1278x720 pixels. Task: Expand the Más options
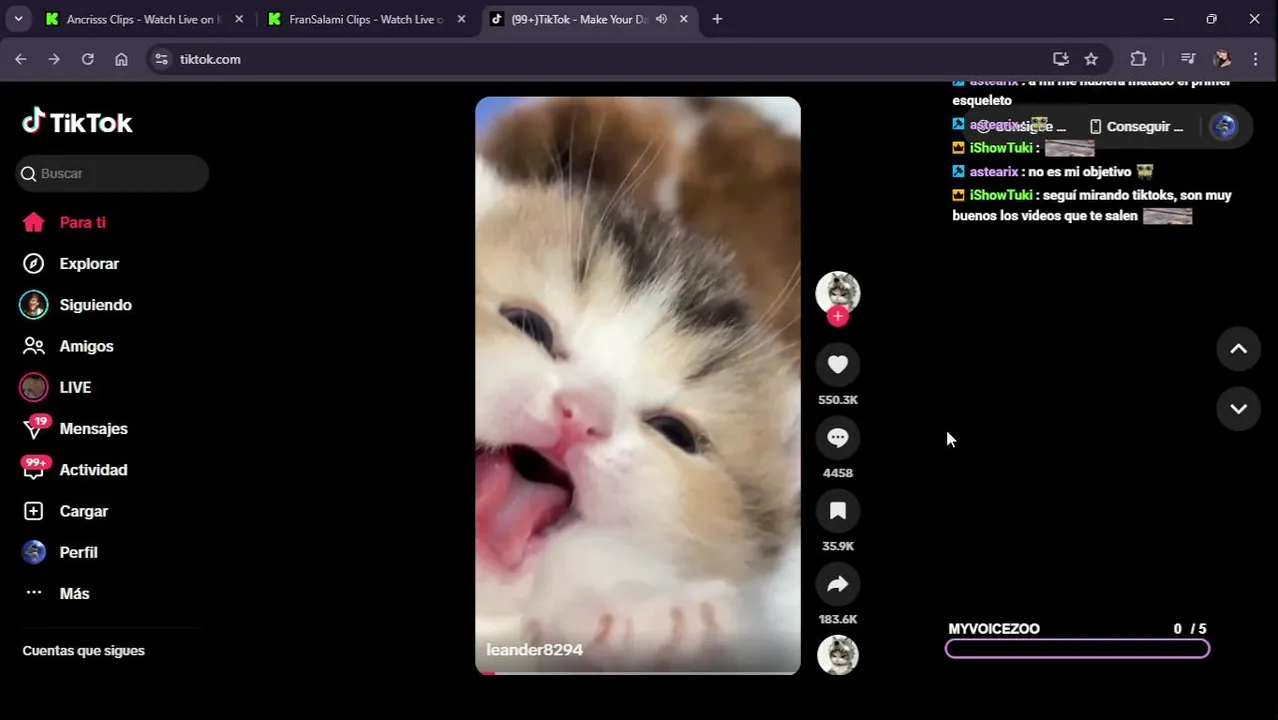pyautogui.click(x=74, y=593)
